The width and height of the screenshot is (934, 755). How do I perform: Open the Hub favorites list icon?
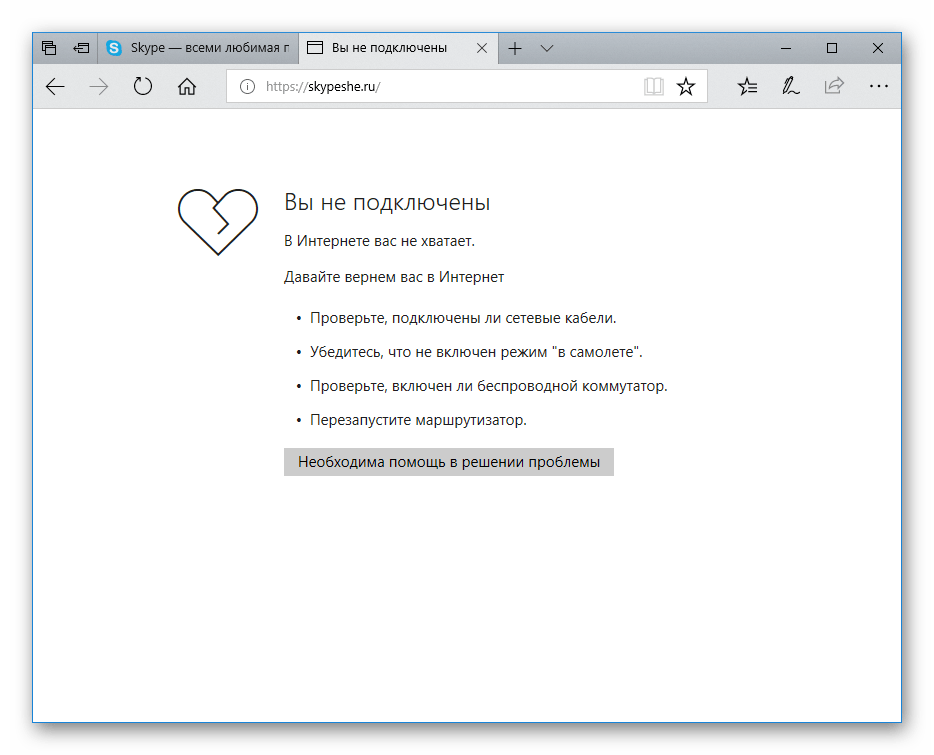747,86
